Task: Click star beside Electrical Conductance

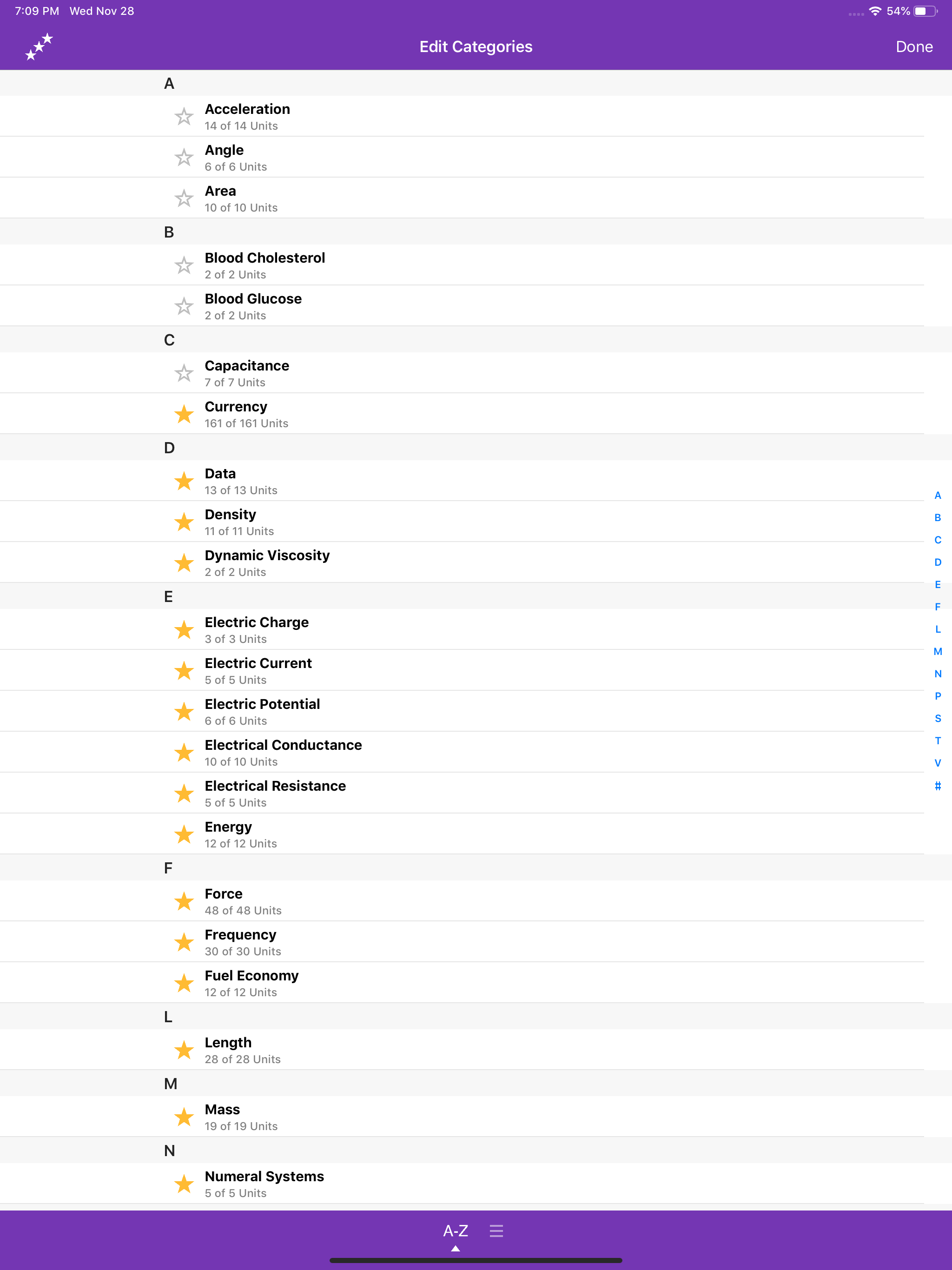Action: pos(184,752)
